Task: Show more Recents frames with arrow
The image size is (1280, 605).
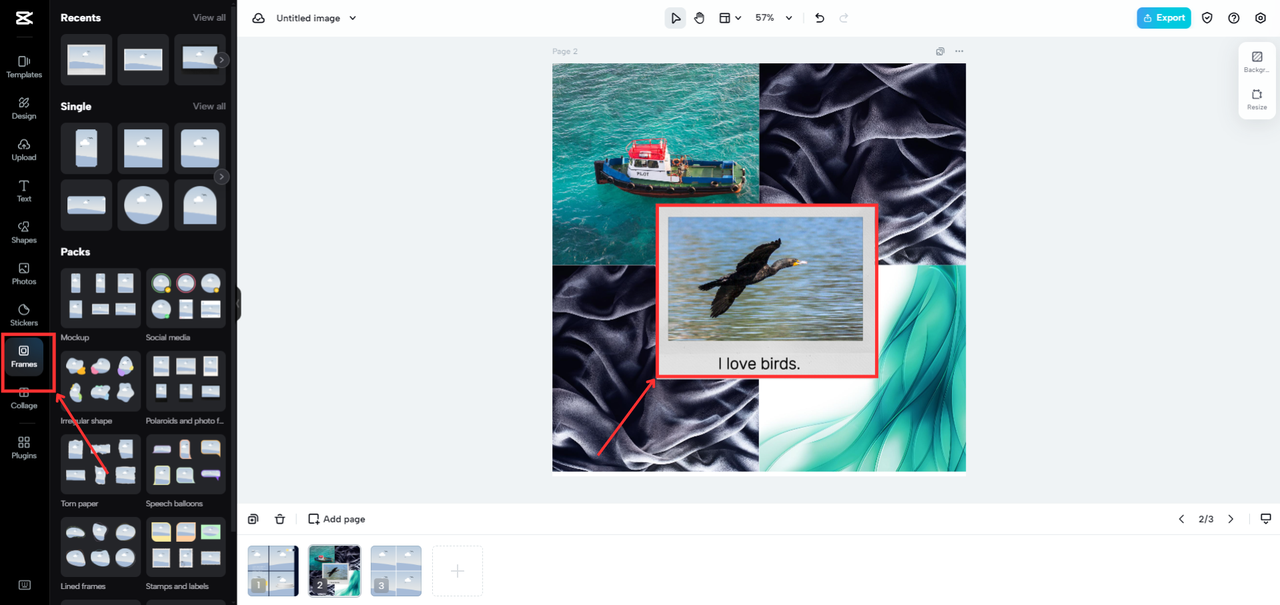Action: tap(222, 60)
